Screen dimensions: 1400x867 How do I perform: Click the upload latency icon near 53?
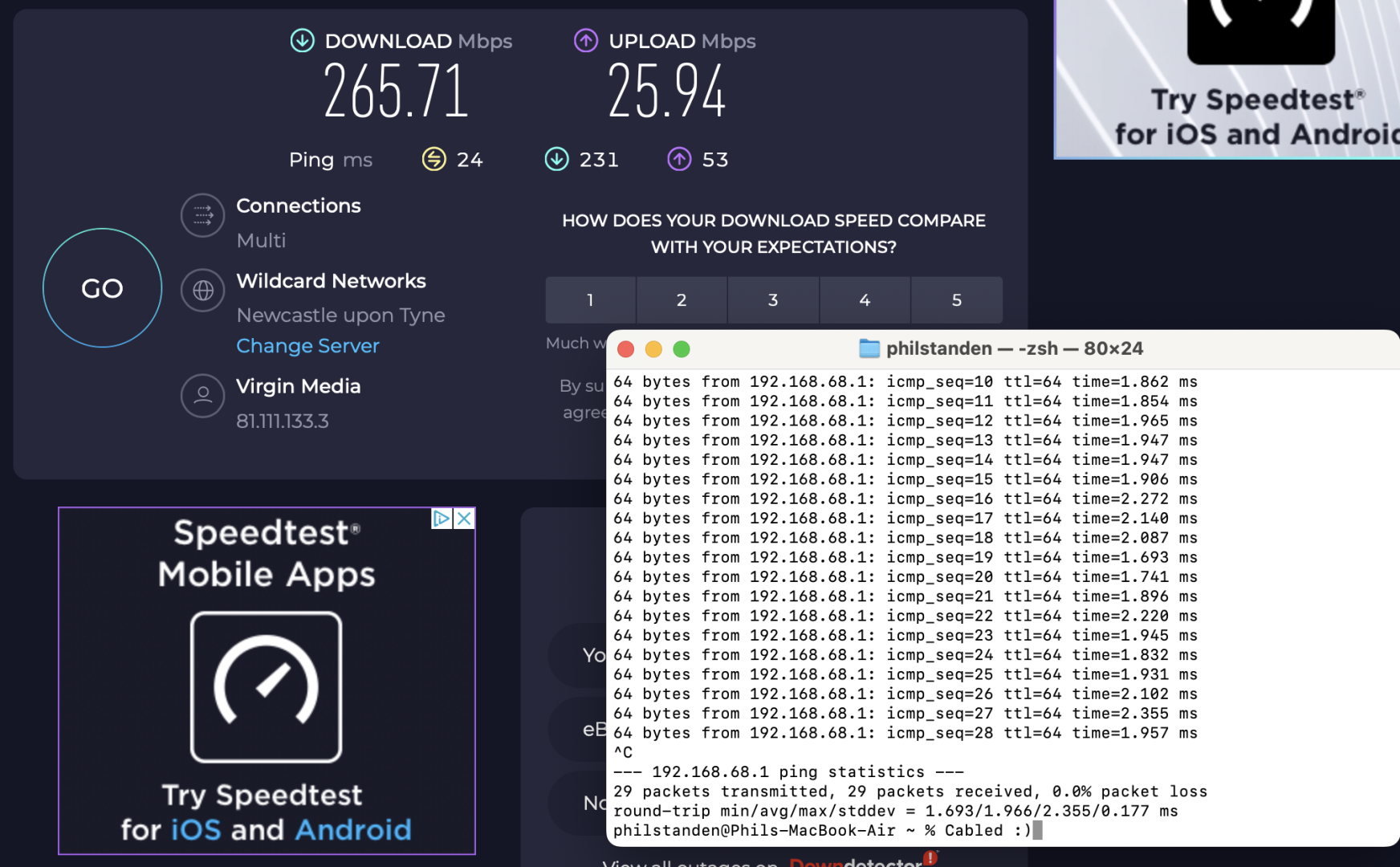679,159
